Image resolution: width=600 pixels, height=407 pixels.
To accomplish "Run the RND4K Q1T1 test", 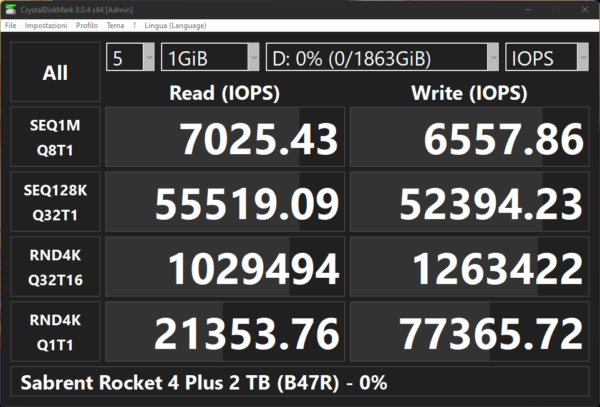I will pyautogui.click(x=55, y=331).
